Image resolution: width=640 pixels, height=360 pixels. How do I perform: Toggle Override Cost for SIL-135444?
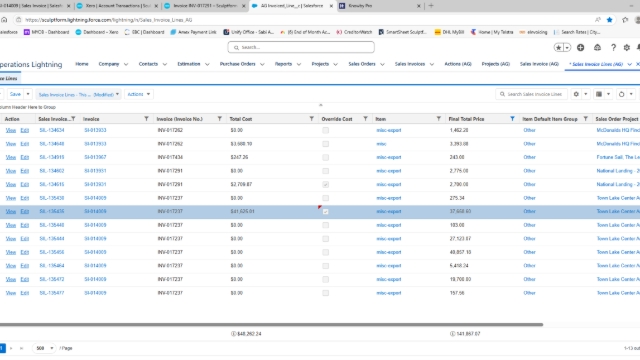[325, 239]
